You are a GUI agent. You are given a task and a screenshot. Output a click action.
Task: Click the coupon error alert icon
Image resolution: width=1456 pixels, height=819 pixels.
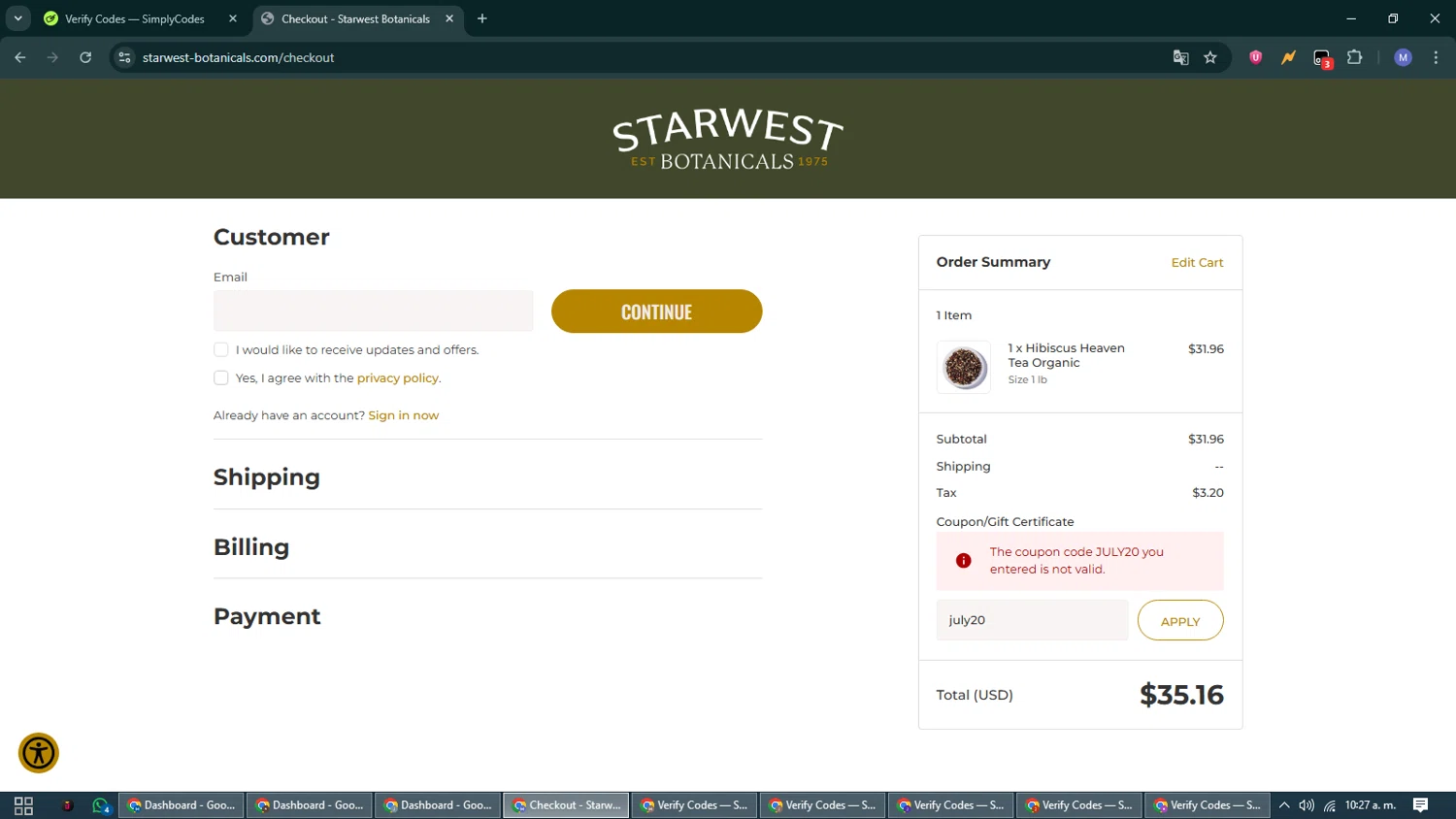[963, 561]
